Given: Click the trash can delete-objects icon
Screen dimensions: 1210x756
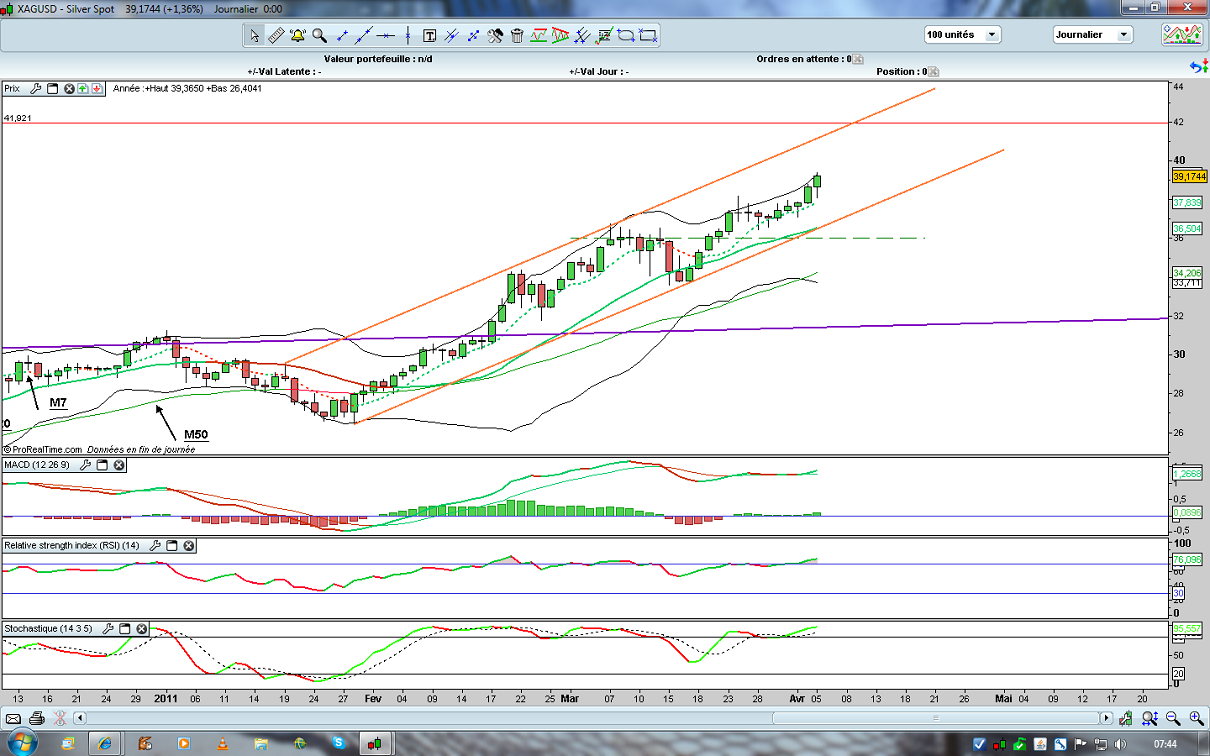Looking at the screenshot, I should point(517,36).
